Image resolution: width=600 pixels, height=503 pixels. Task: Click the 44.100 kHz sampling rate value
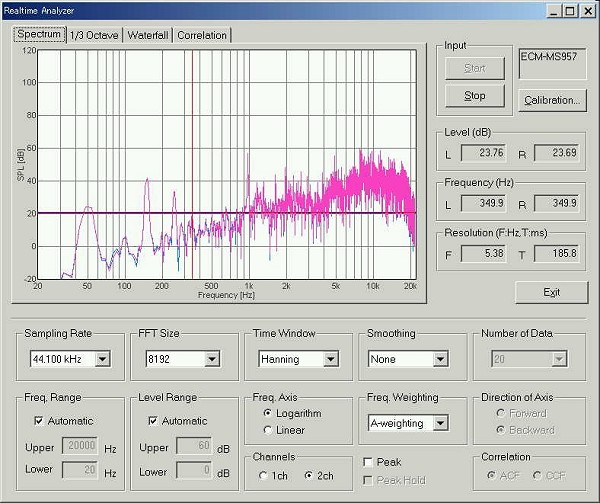point(62,359)
